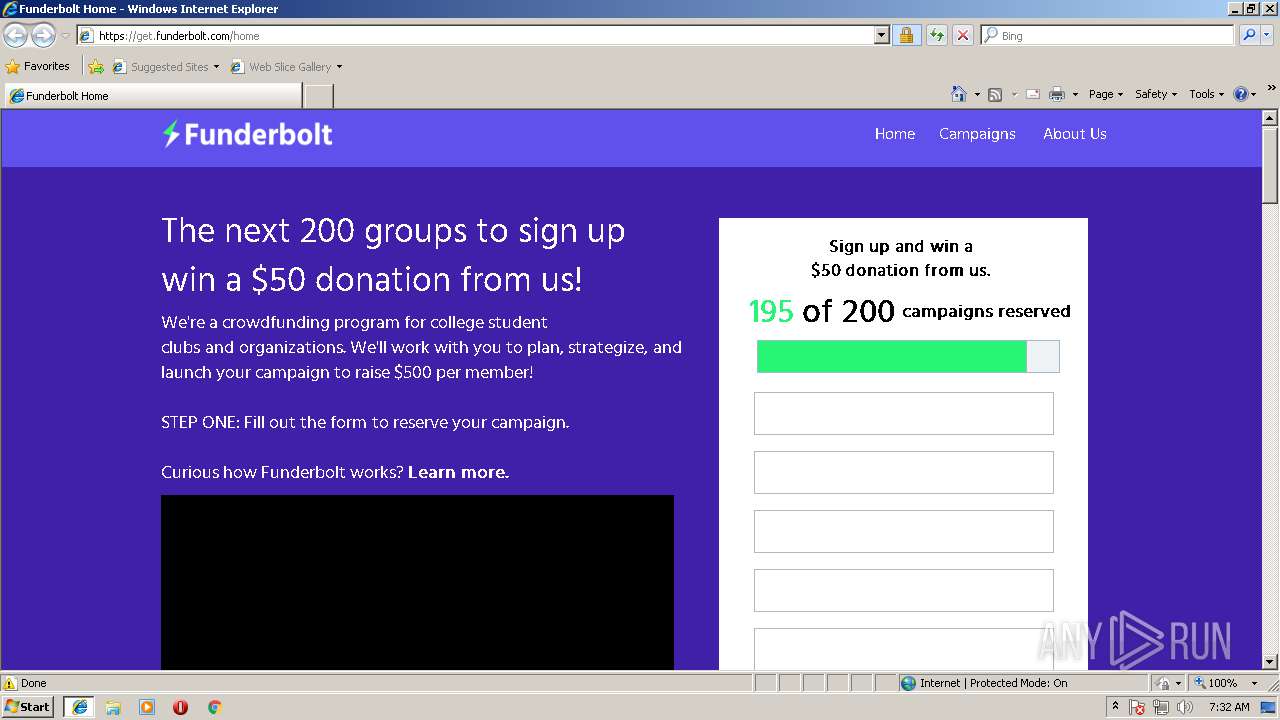Go to Home in site navigation
The height and width of the screenshot is (720, 1280).
point(895,134)
